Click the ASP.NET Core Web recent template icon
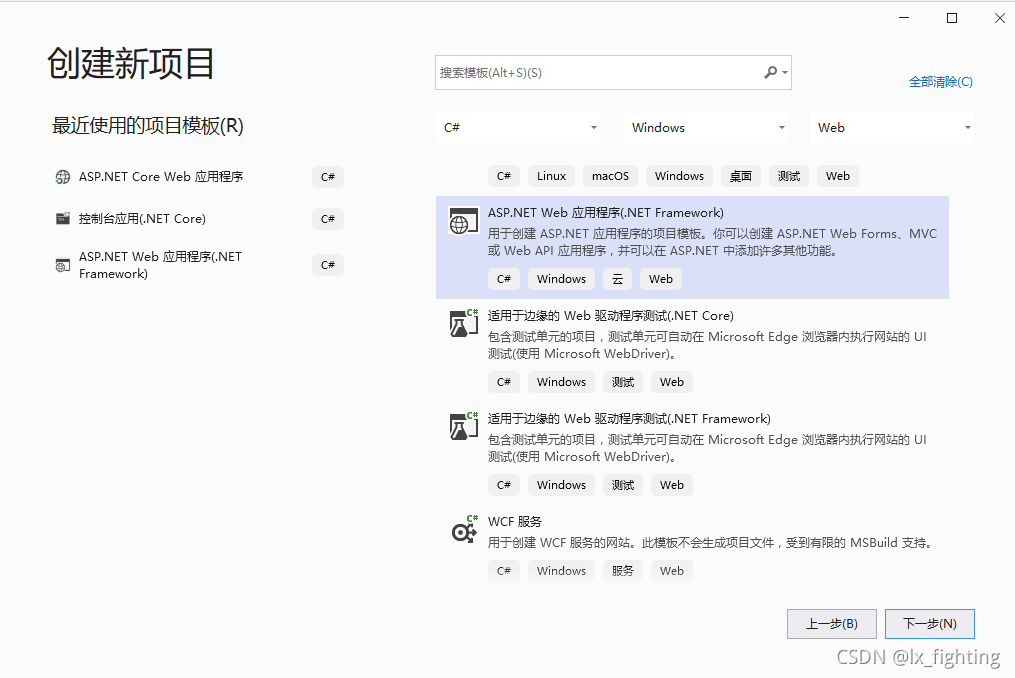1015x678 pixels. click(63, 177)
